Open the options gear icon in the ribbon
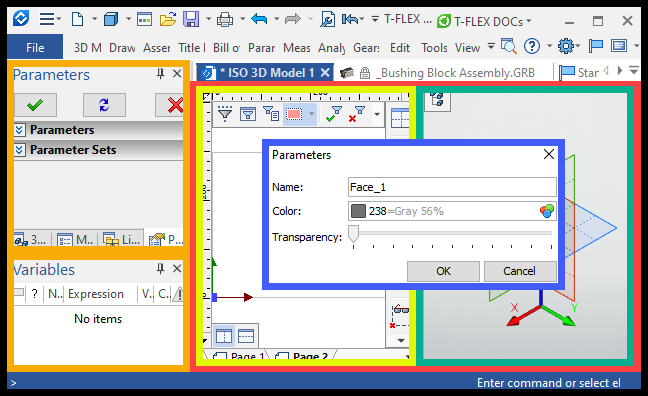Viewport: 648px width, 396px height. 566,46
